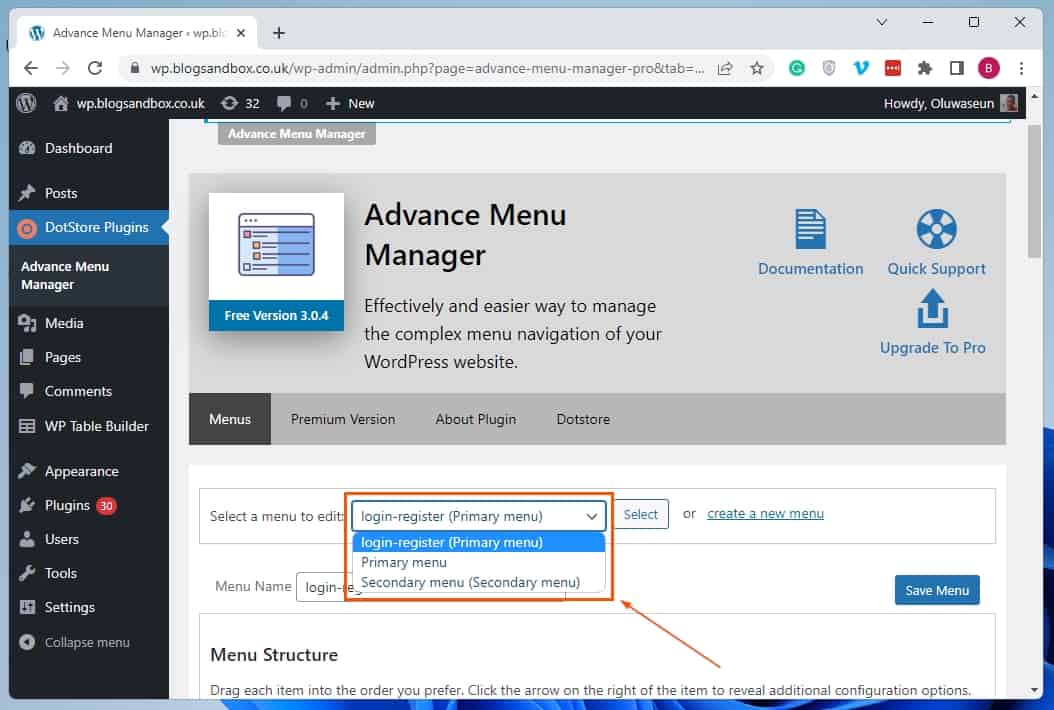Close the Advance Menu Manager tab
Viewport: 1054px width, 710px height.
click(x=241, y=32)
